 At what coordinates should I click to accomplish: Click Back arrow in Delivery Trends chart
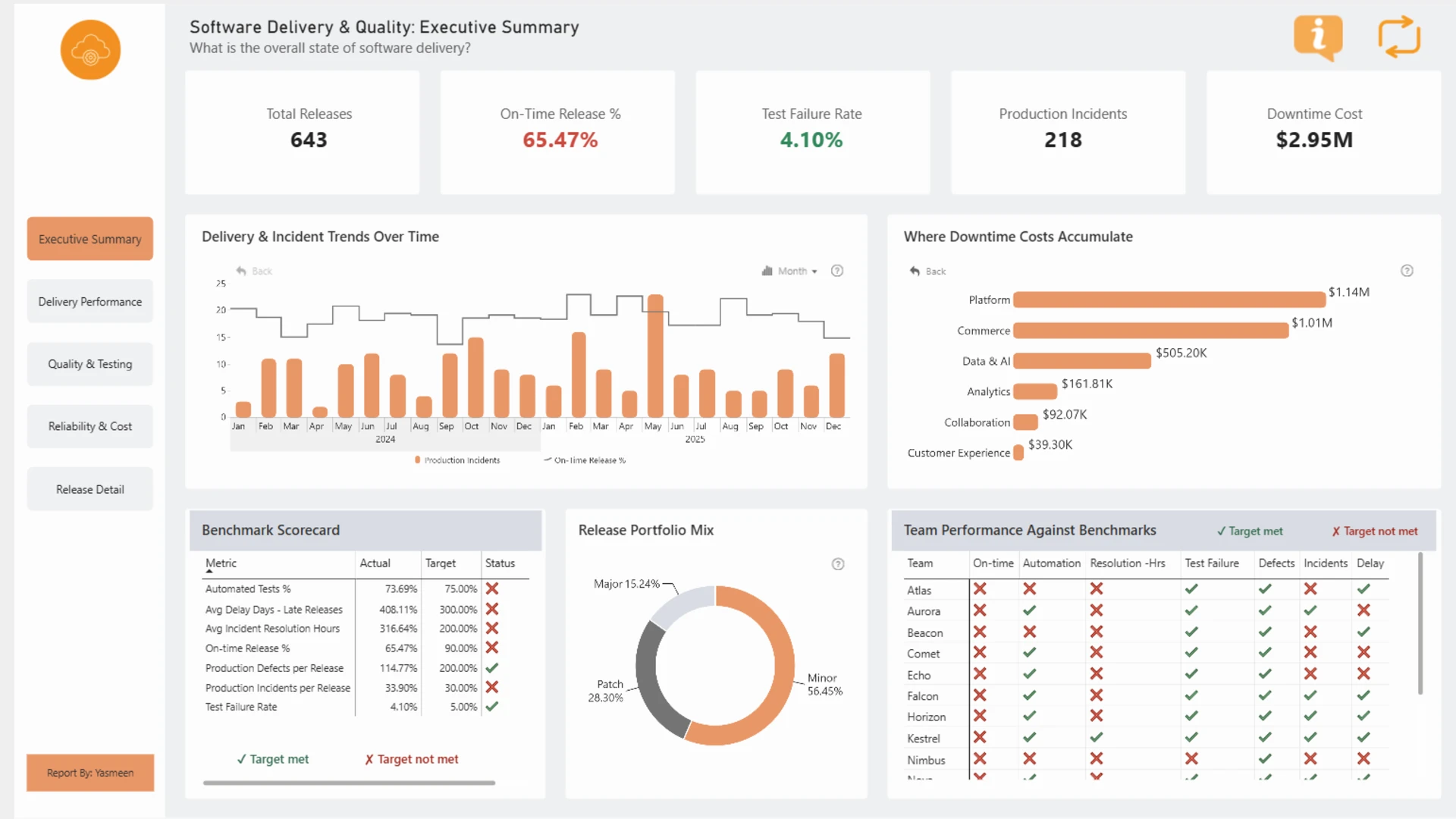click(241, 271)
